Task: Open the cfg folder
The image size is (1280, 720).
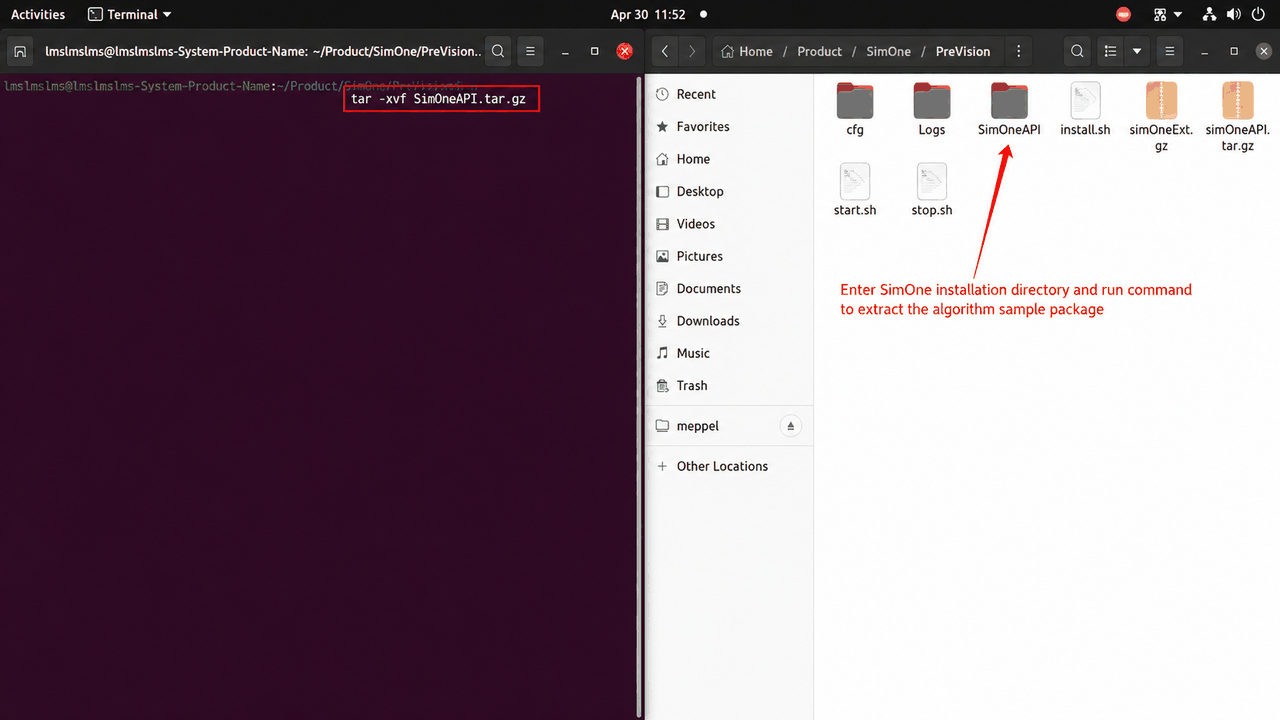Action: click(x=855, y=110)
